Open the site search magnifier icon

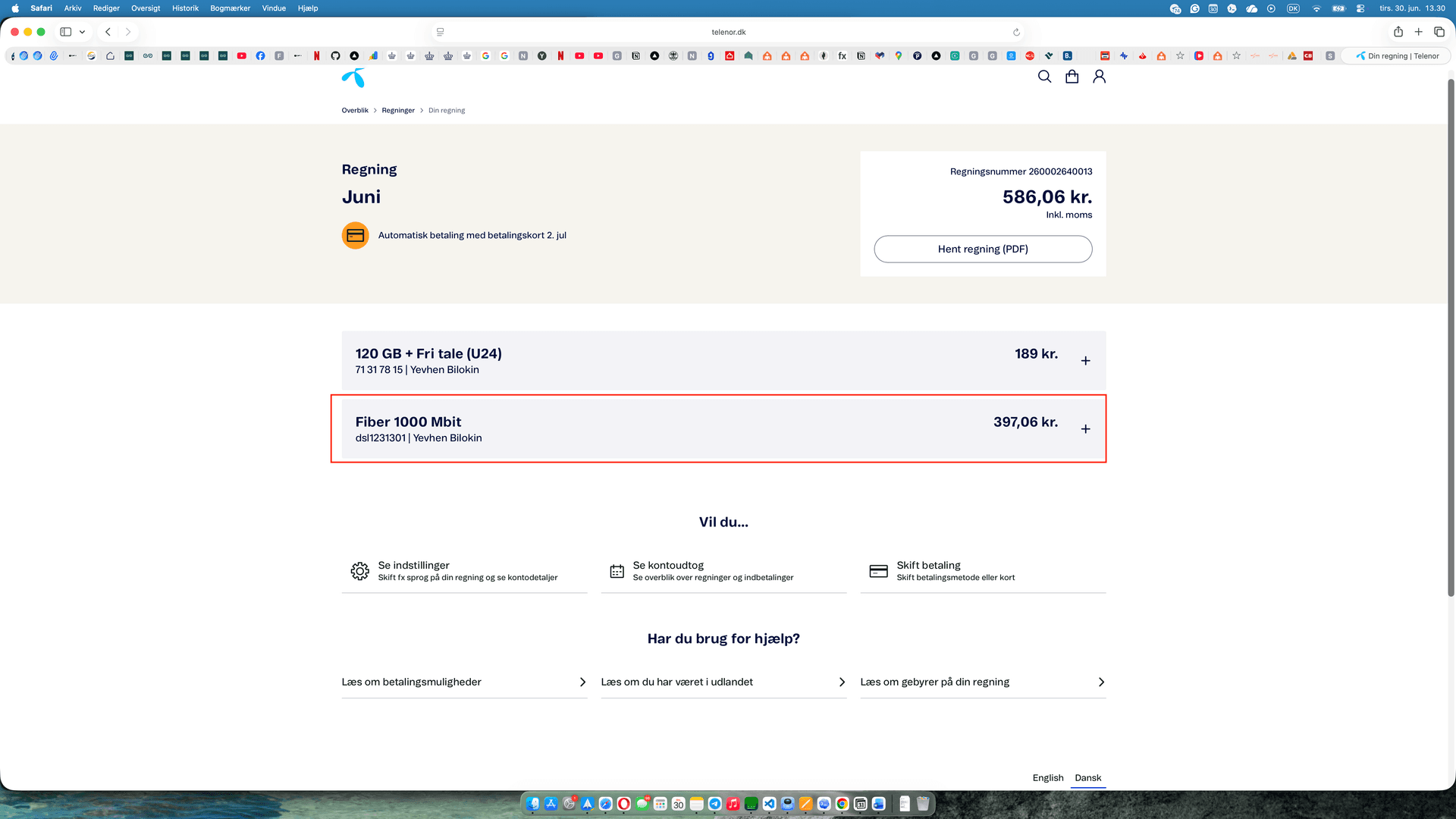click(1044, 77)
